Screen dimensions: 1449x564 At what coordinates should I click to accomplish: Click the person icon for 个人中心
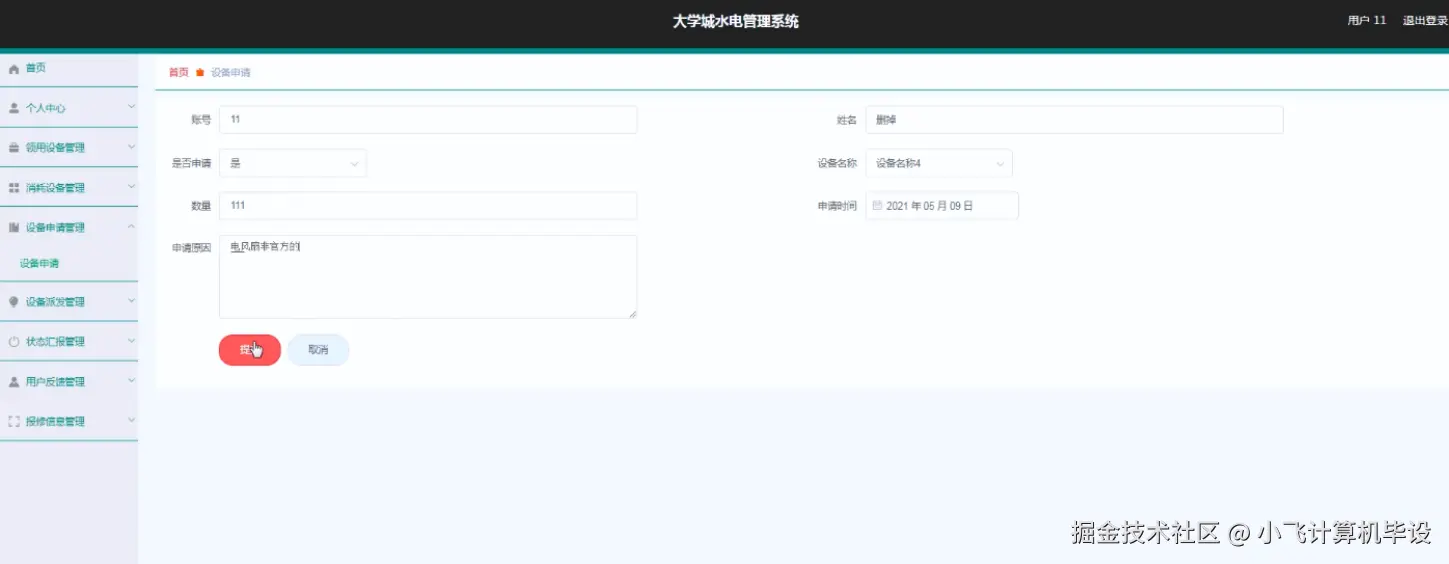pyautogui.click(x=14, y=108)
